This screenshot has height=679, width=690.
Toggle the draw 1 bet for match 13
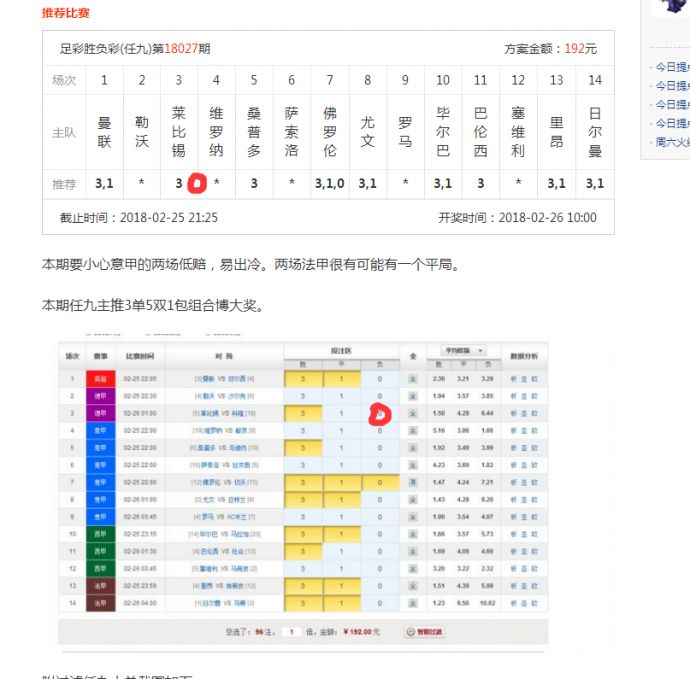(341, 586)
